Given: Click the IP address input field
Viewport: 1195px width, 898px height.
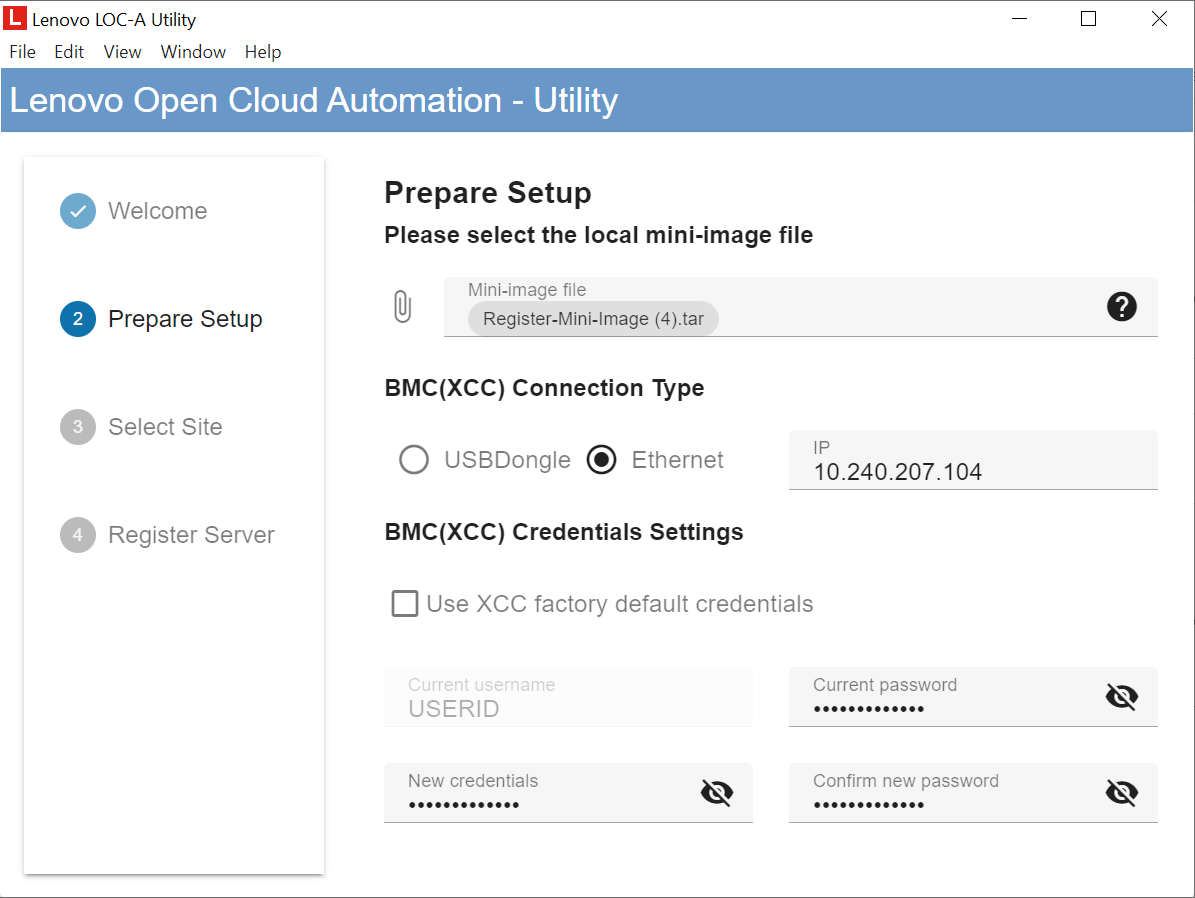Looking at the screenshot, I should tap(973, 460).
